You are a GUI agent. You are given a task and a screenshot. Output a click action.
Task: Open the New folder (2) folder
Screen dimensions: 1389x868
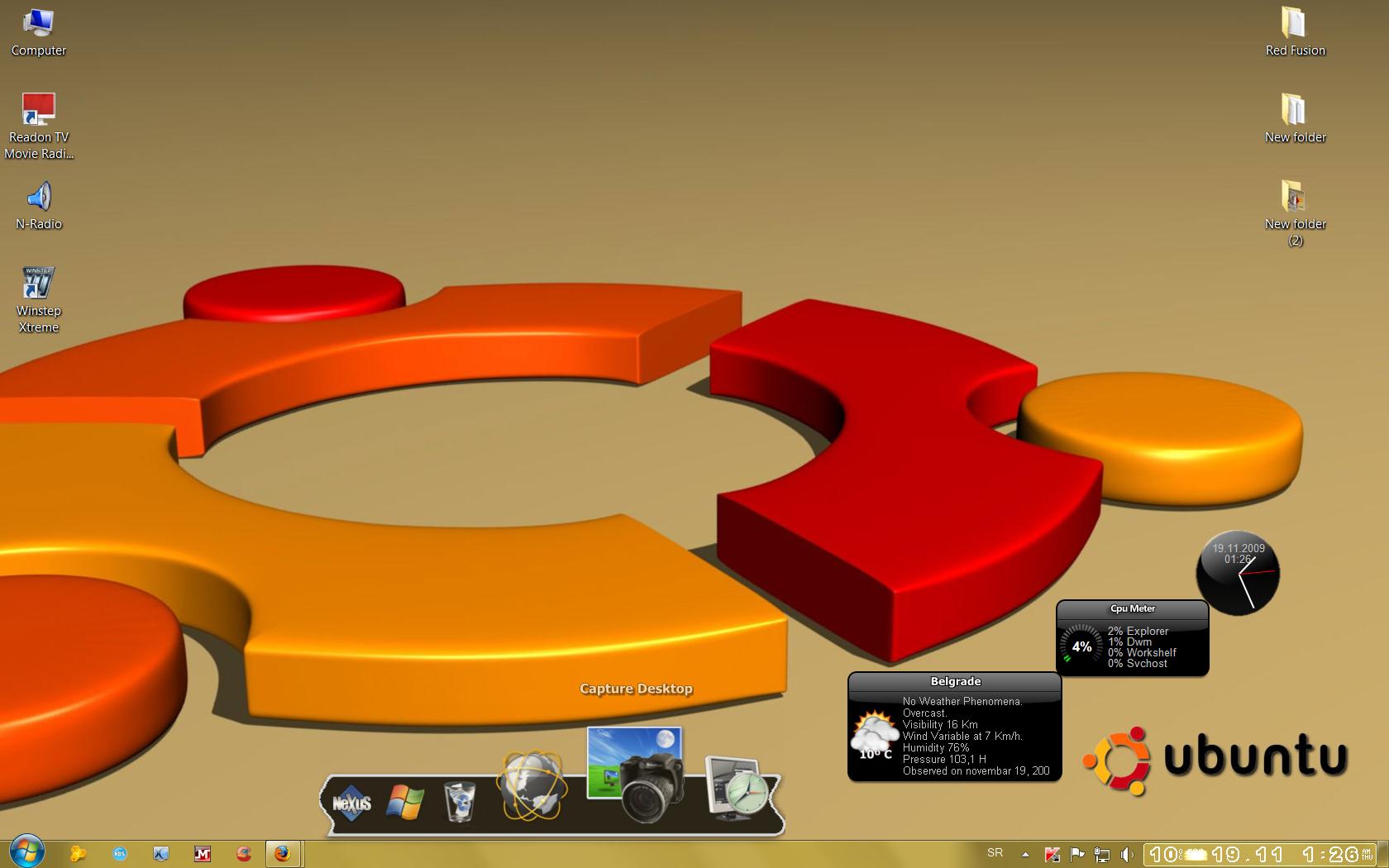tap(1295, 213)
